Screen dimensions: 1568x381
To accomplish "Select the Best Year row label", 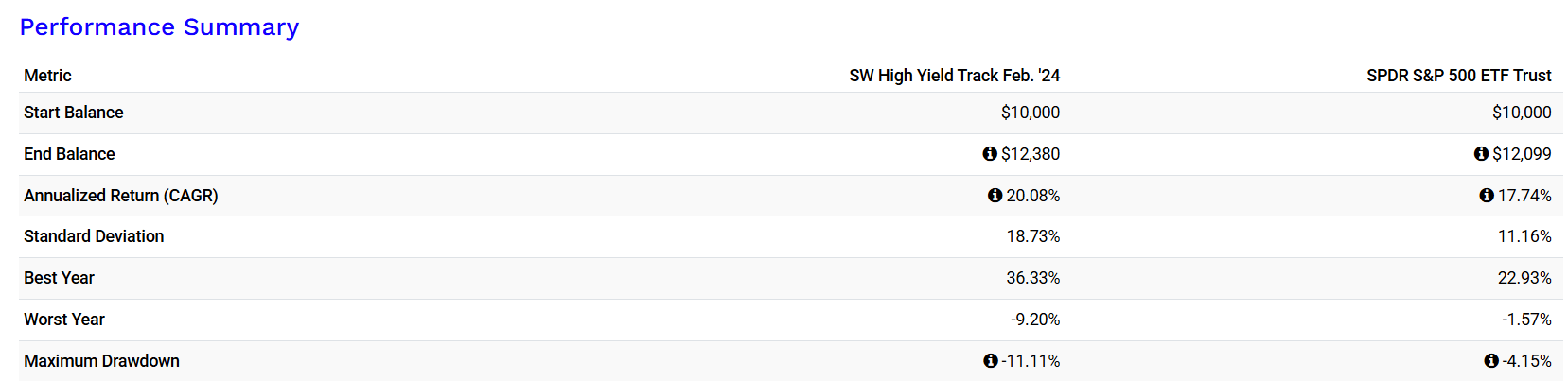I will point(59,278).
